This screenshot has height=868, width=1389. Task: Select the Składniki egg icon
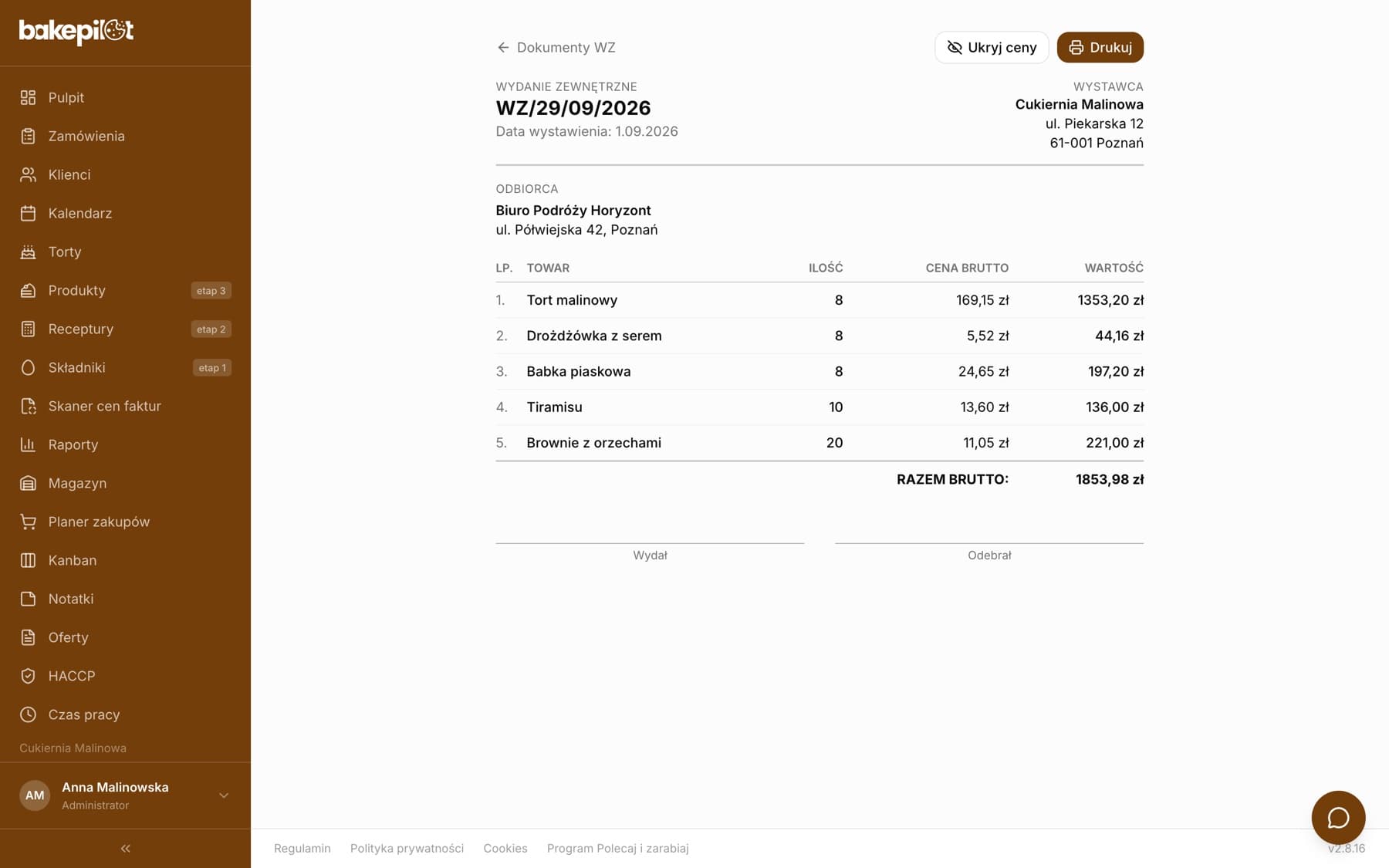pyautogui.click(x=28, y=367)
